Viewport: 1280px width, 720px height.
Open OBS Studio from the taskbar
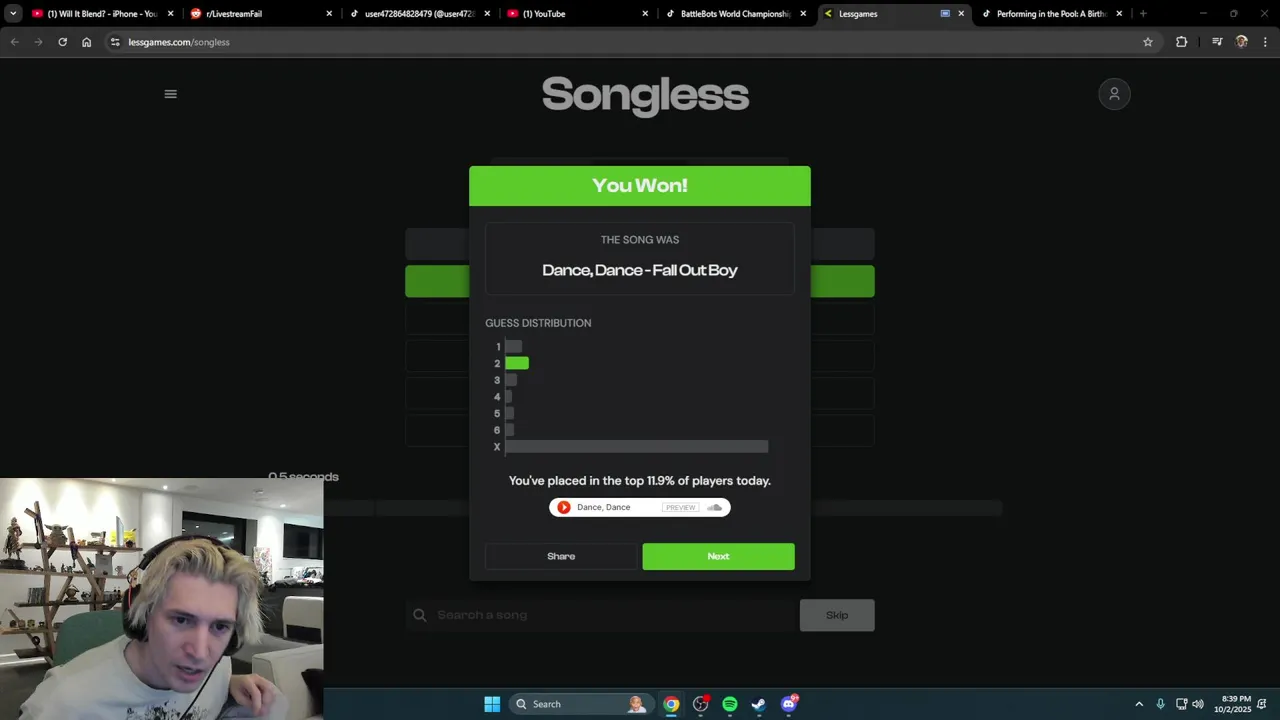pos(701,704)
